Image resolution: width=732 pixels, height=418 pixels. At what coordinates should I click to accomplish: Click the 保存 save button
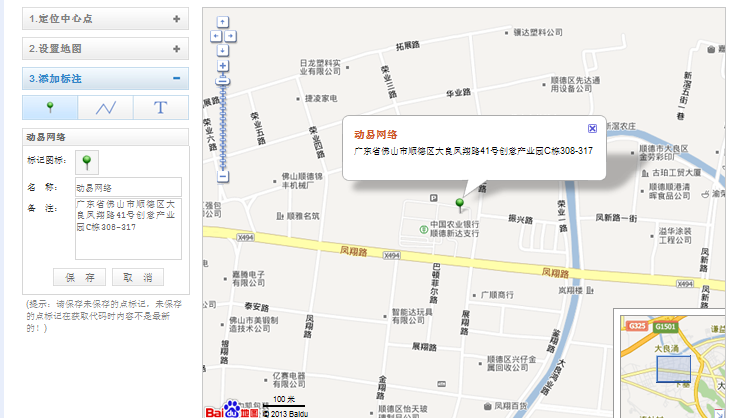point(79,277)
